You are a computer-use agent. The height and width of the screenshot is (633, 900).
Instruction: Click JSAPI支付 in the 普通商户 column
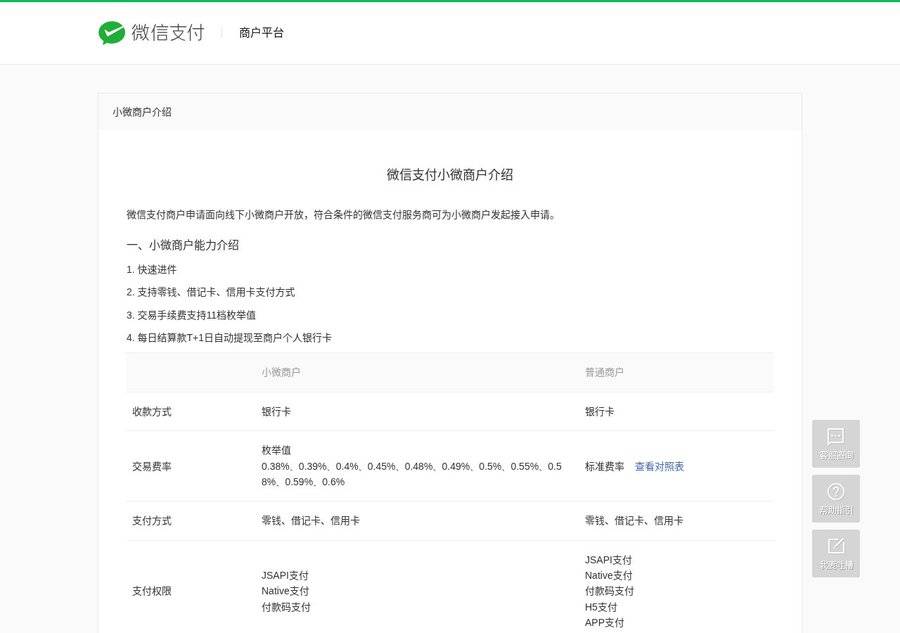click(608, 560)
